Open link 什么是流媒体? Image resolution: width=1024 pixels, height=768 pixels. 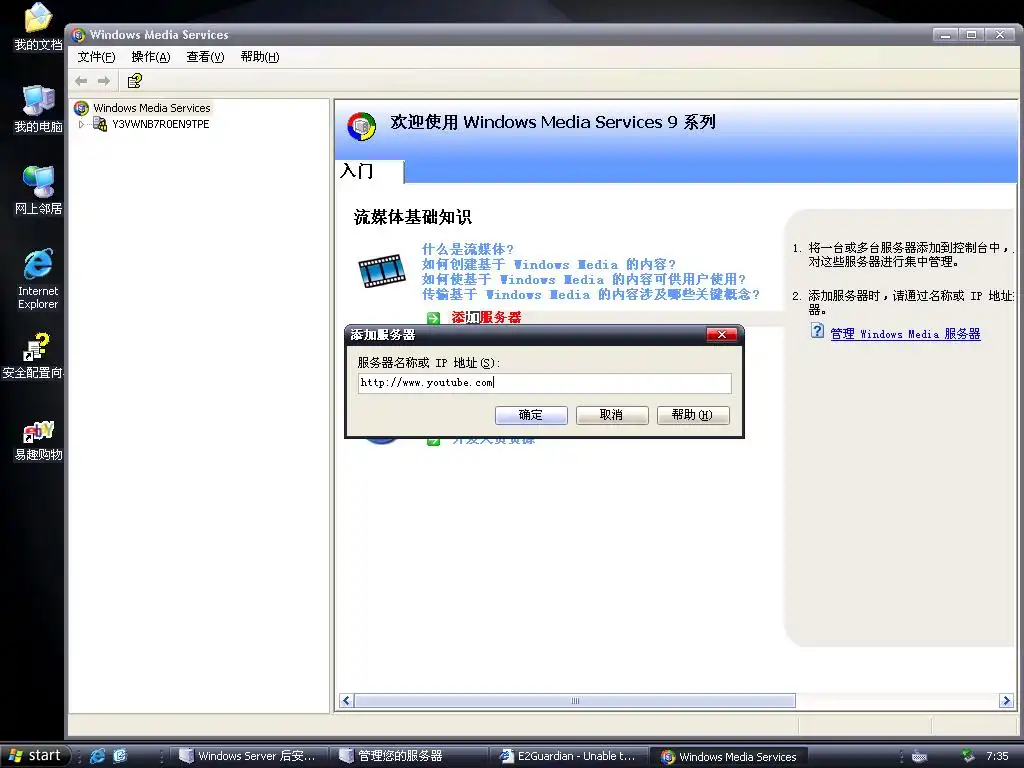pos(468,249)
